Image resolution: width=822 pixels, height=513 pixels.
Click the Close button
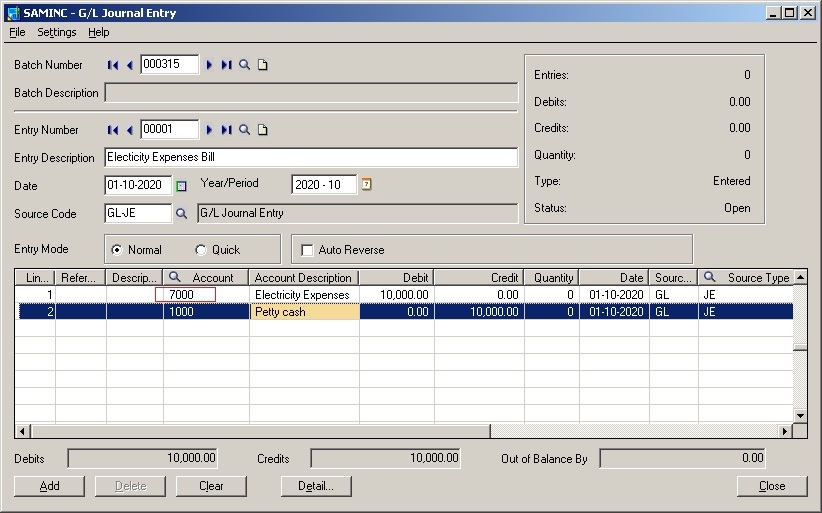pyautogui.click(x=772, y=486)
